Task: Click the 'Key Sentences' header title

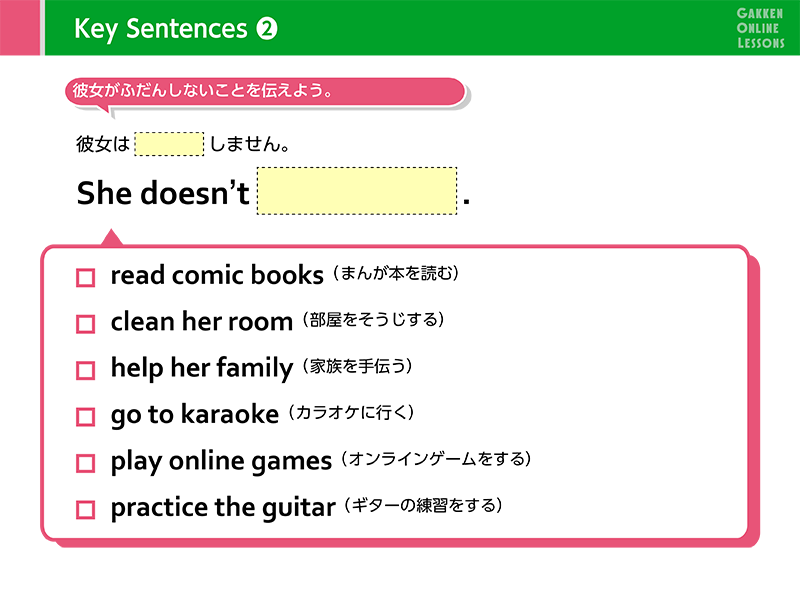Action: 160,29
